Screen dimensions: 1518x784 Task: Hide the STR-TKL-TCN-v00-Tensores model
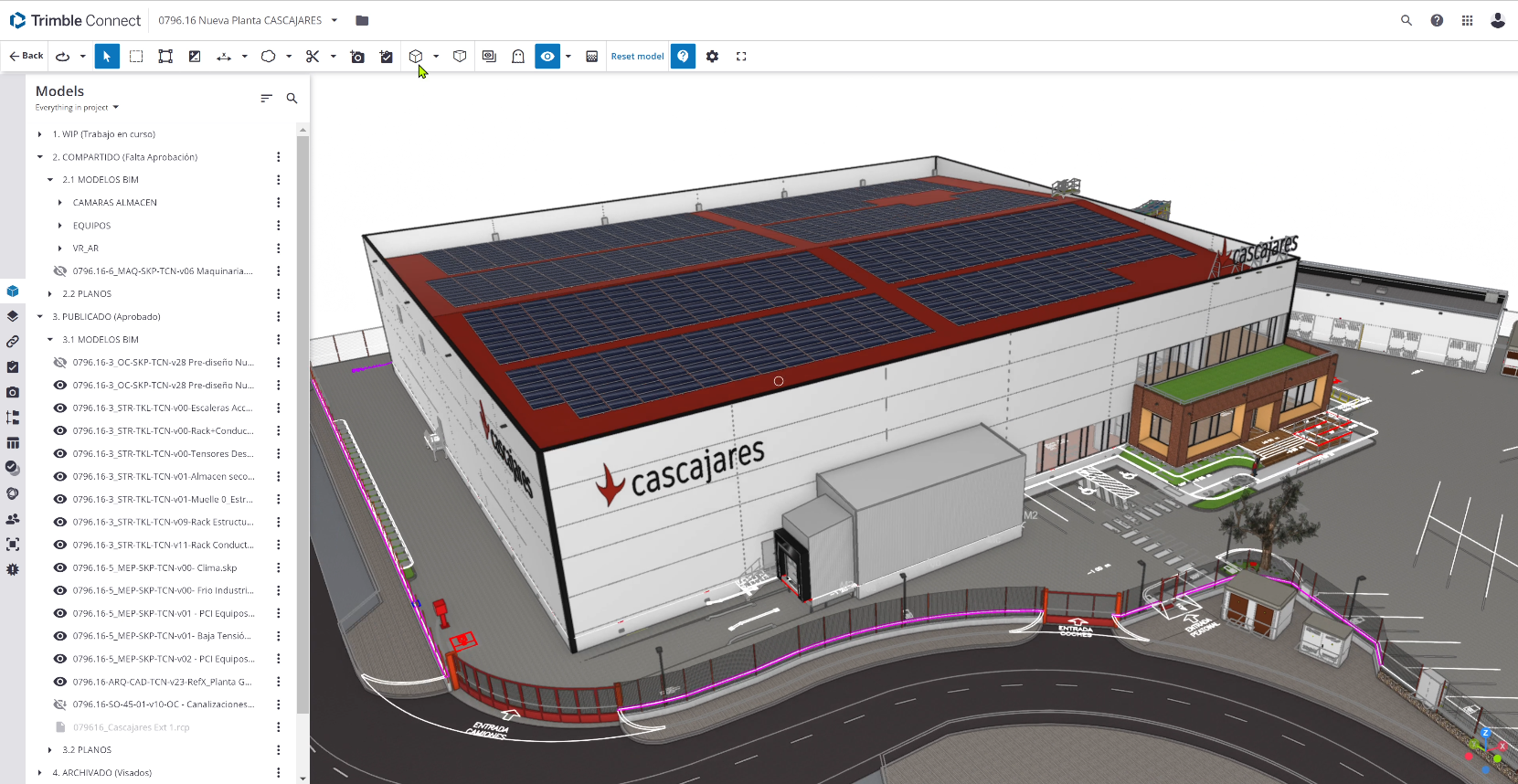(x=60, y=454)
